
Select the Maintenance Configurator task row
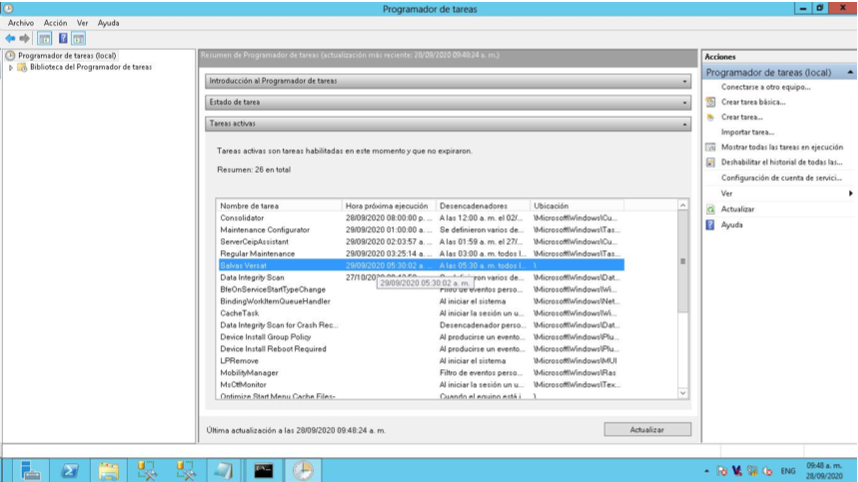click(x=420, y=230)
